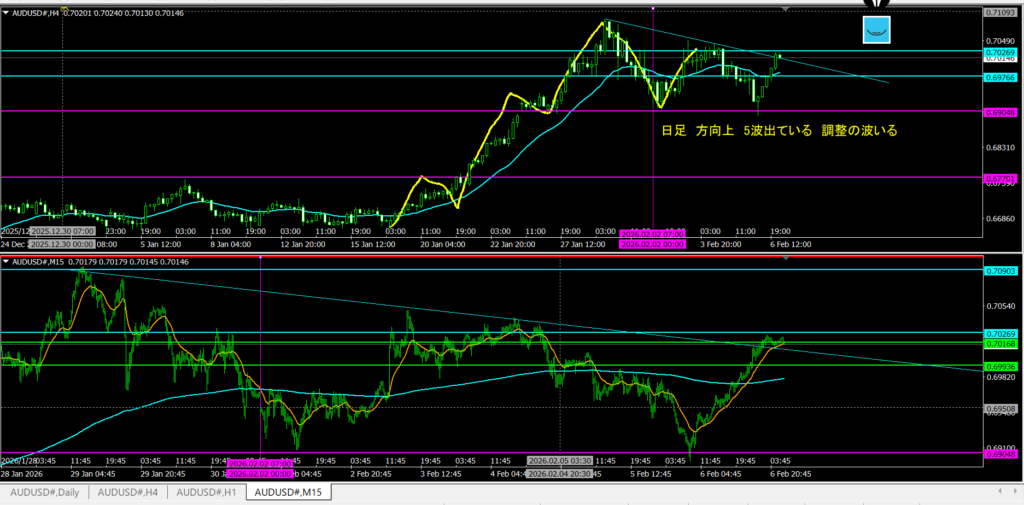Open the AUDUSD#,H1 chart tab
This screenshot has width=1024, height=505.
point(208,492)
